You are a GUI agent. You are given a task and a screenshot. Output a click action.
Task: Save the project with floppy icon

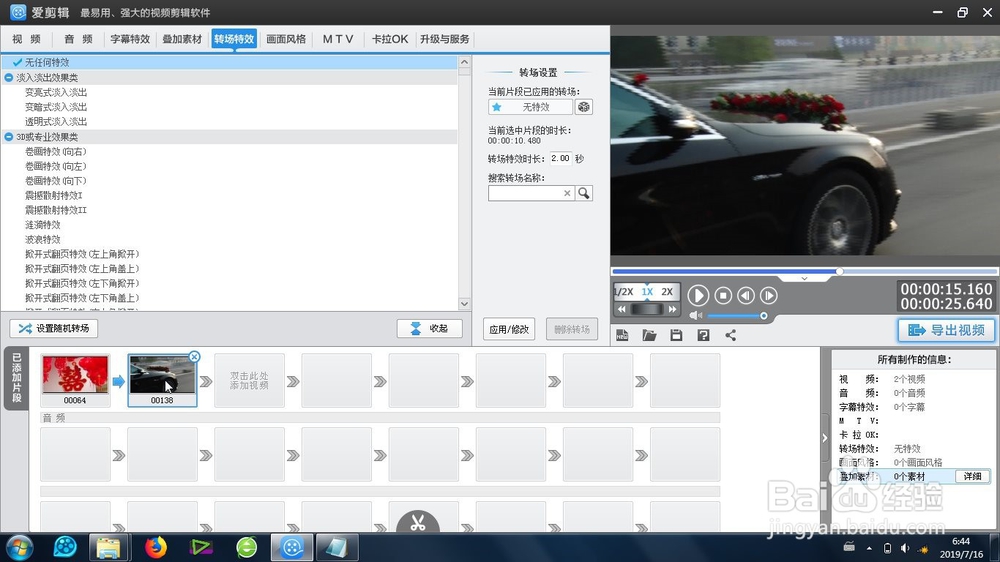[676, 335]
